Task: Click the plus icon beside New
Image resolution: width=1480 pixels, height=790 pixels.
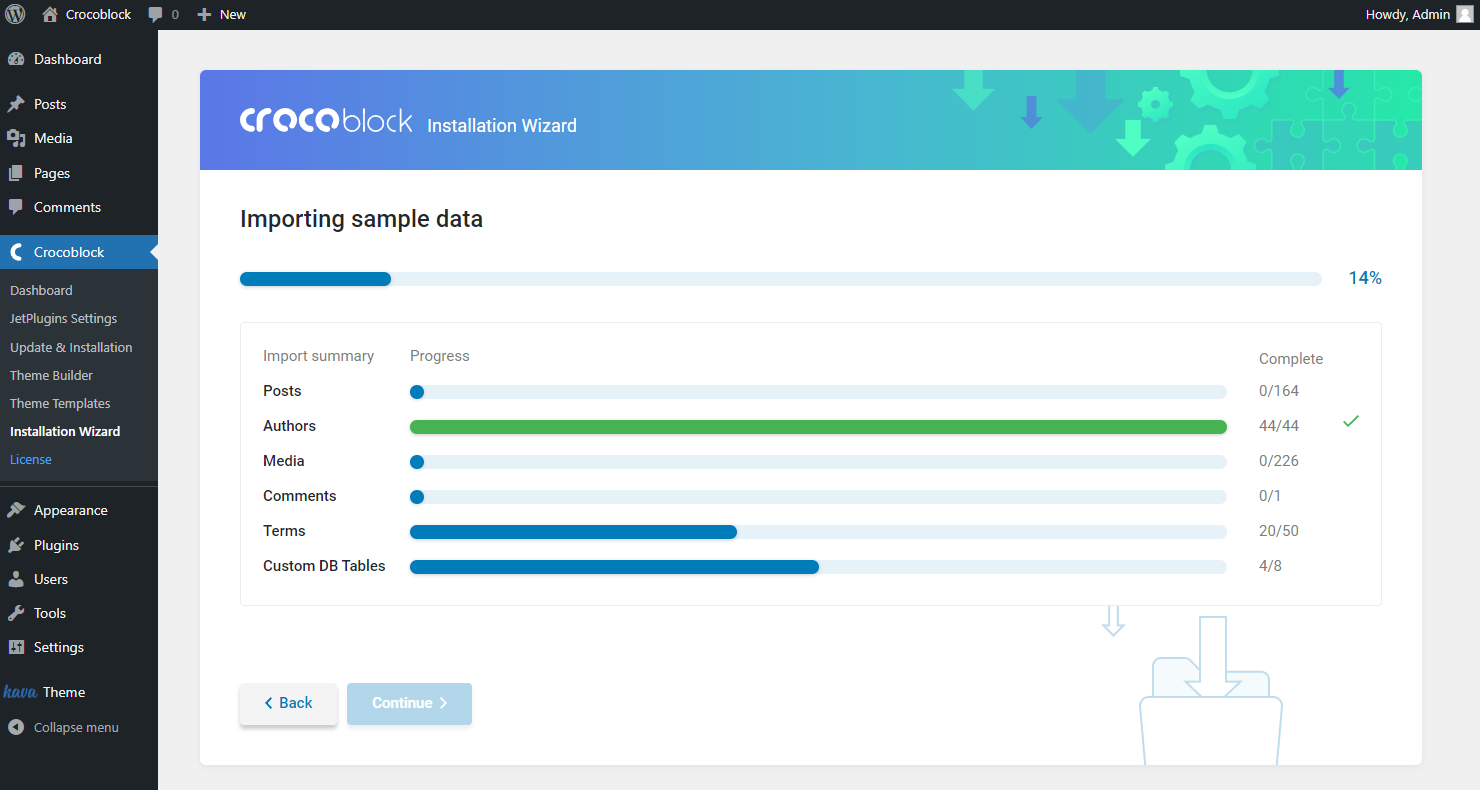Action: [x=204, y=15]
